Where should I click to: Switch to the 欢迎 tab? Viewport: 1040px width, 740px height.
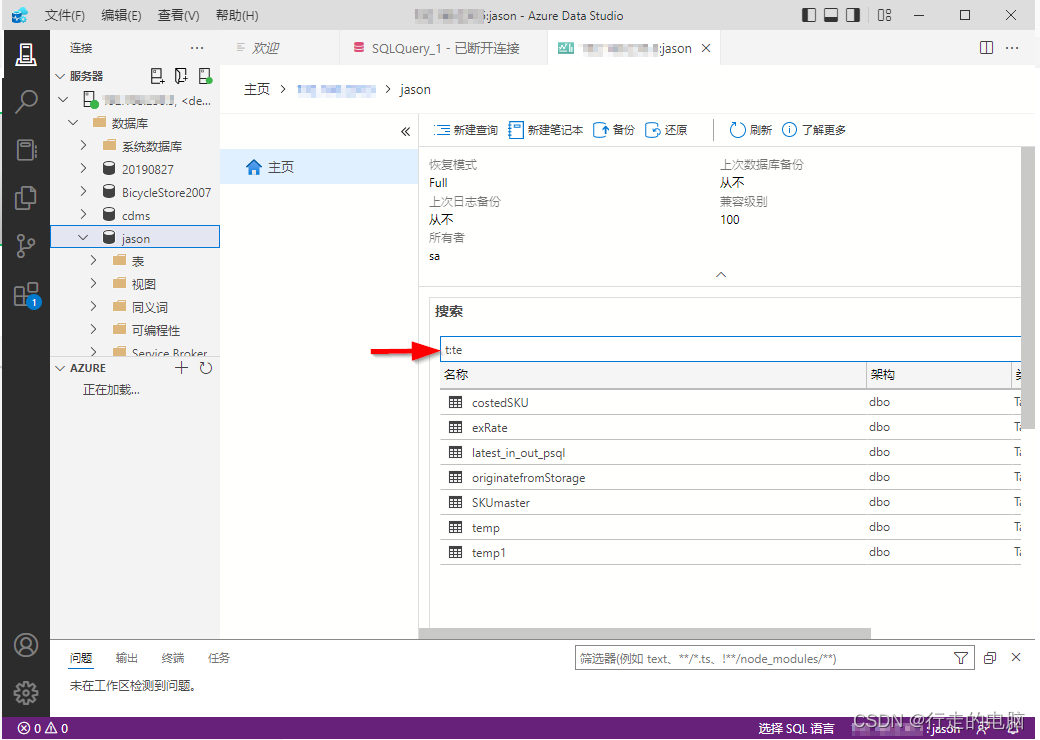(279, 48)
